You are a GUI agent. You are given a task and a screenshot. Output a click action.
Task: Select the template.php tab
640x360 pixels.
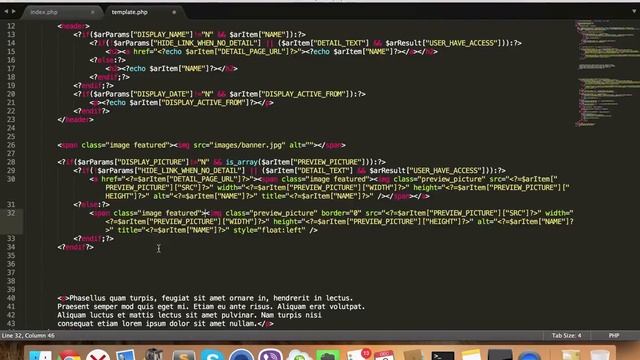(x=129, y=12)
